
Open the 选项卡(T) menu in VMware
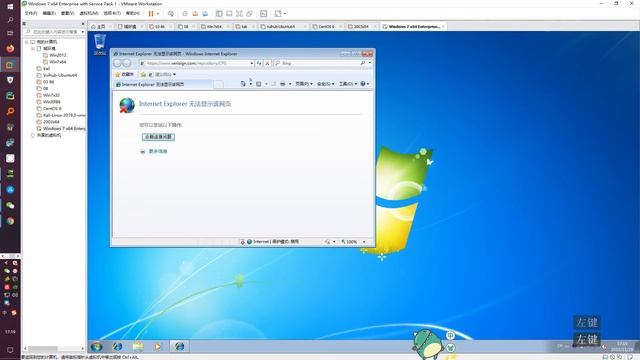click(x=112, y=13)
